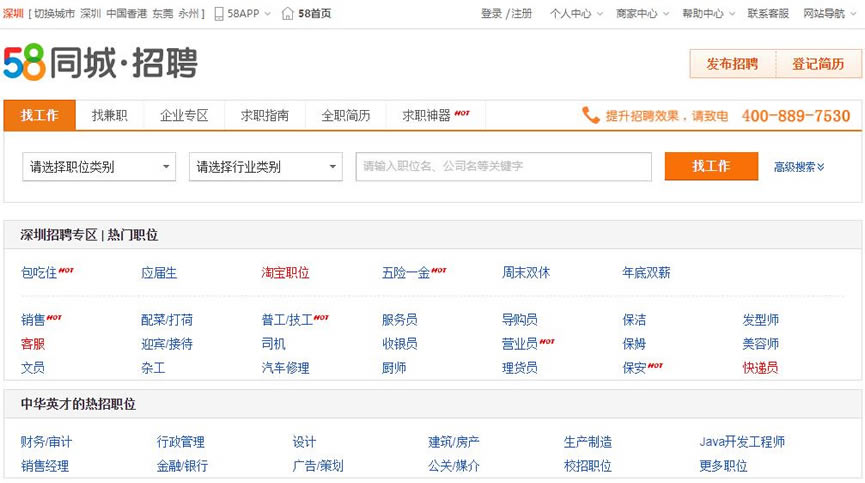Open 保洁 job link
This screenshot has width=865, height=483.
634,320
